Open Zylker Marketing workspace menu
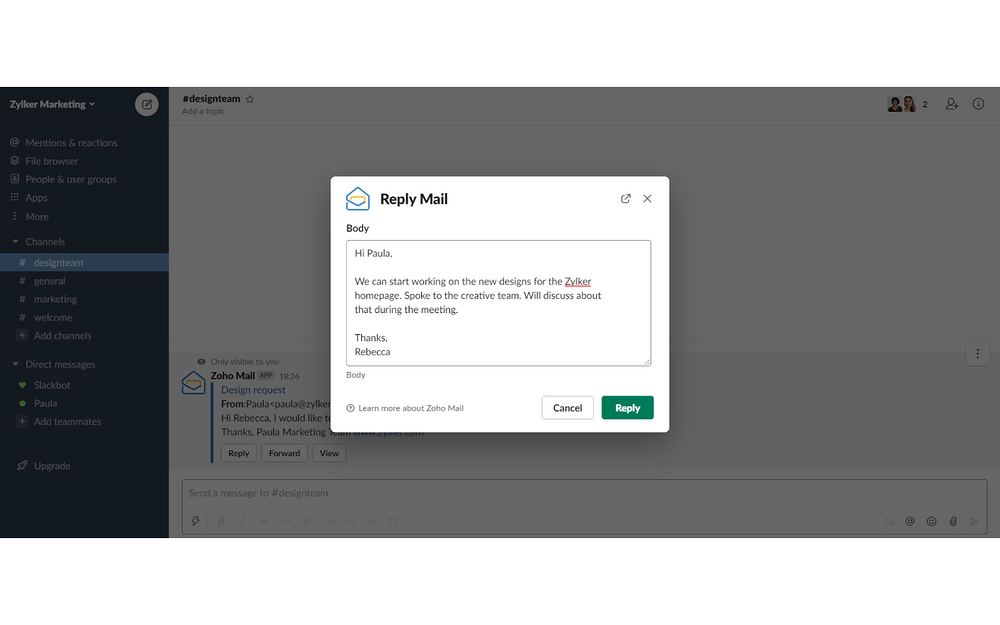This screenshot has width=1000, height=625. [52, 104]
